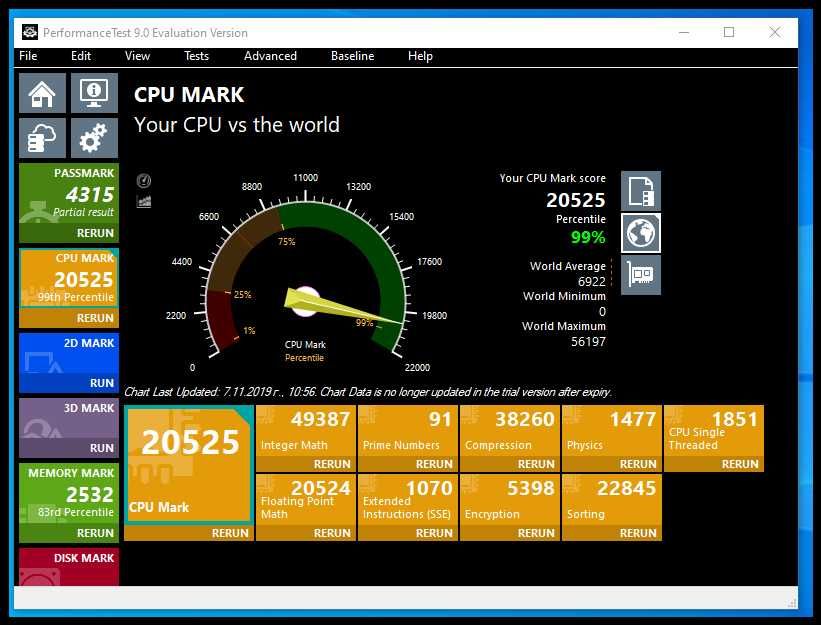Go to the Home dashboard icon
Screen dimensions: 821x625
pyautogui.click(x=42, y=93)
